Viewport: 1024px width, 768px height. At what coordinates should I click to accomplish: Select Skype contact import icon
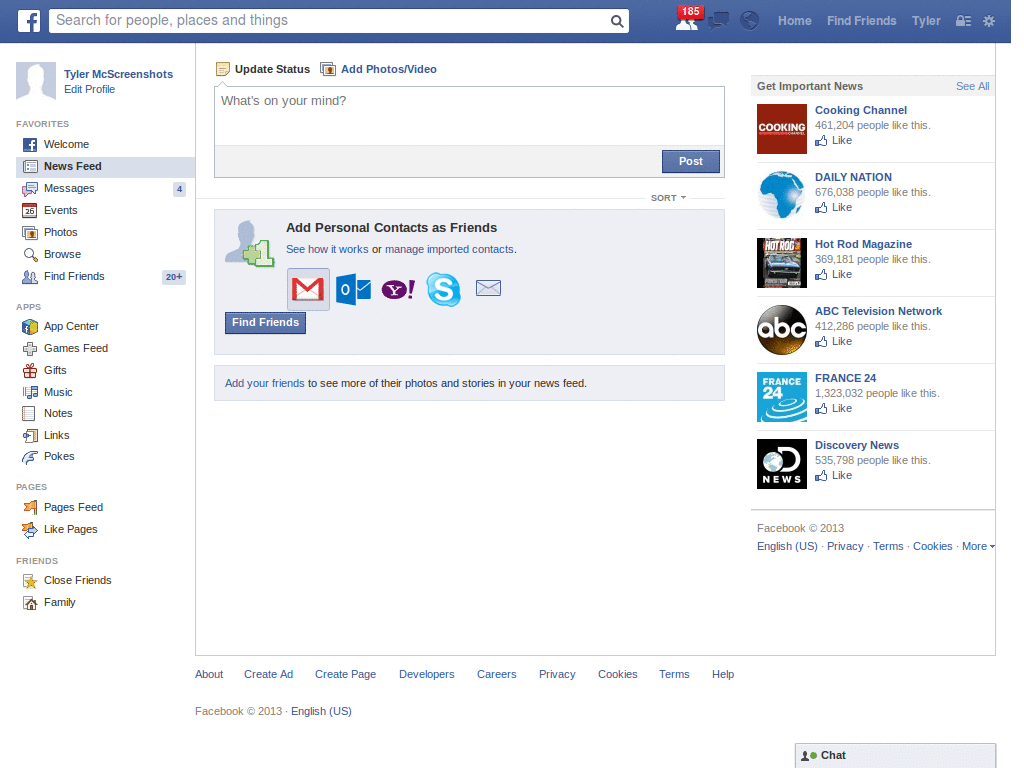pyautogui.click(x=443, y=289)
